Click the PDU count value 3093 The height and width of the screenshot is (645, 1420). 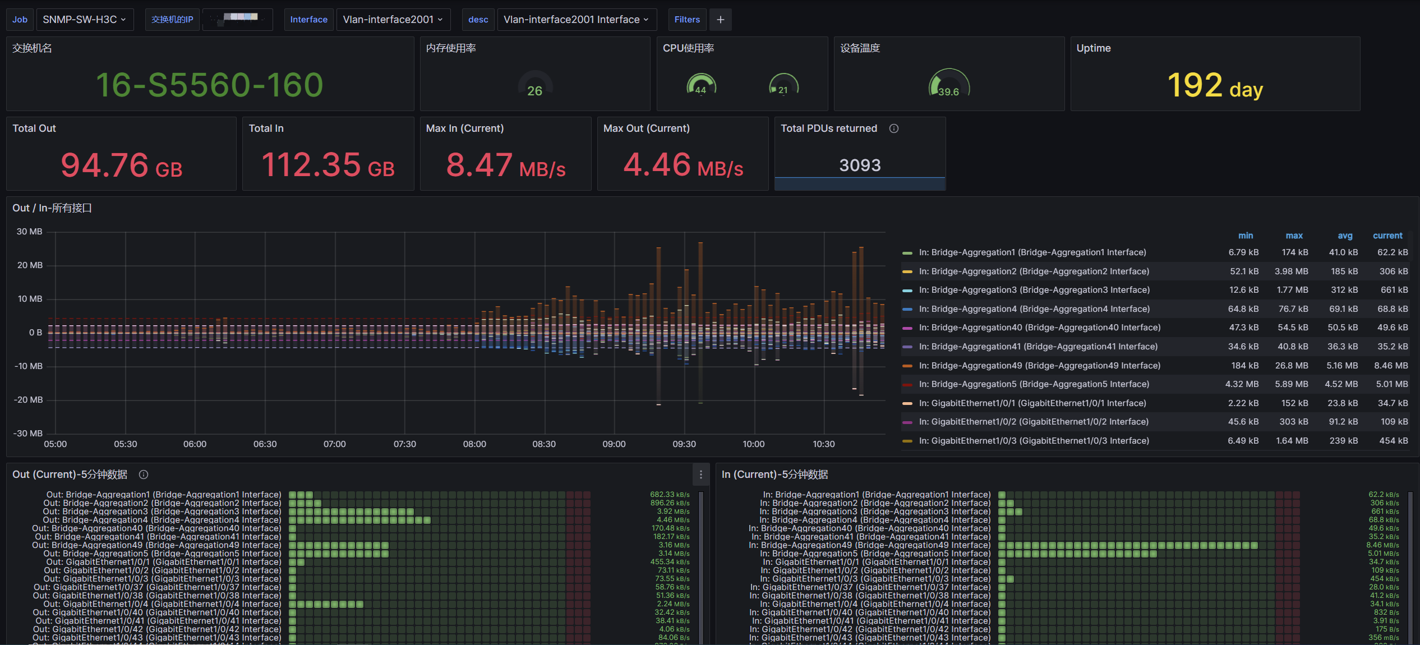pos(860,166)
